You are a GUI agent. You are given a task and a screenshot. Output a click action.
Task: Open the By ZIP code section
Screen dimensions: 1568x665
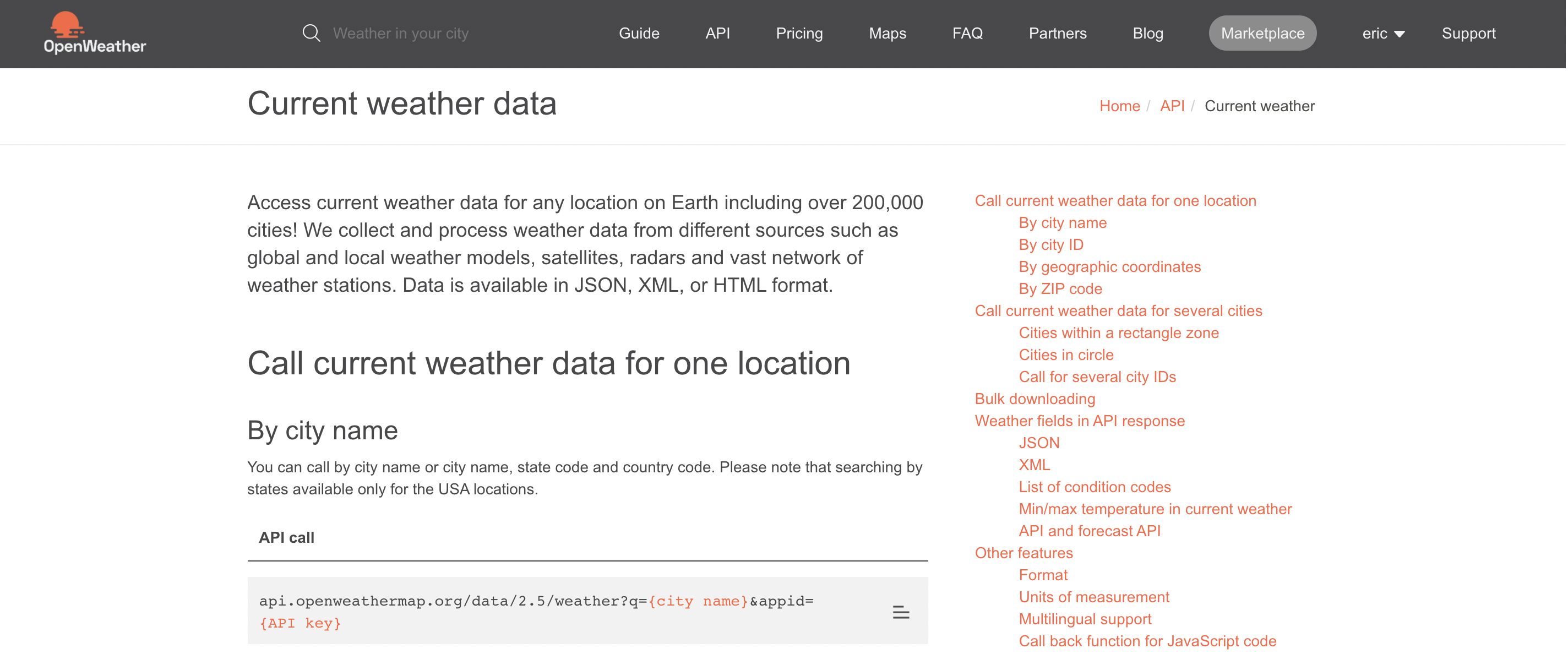coord(1060,288)
